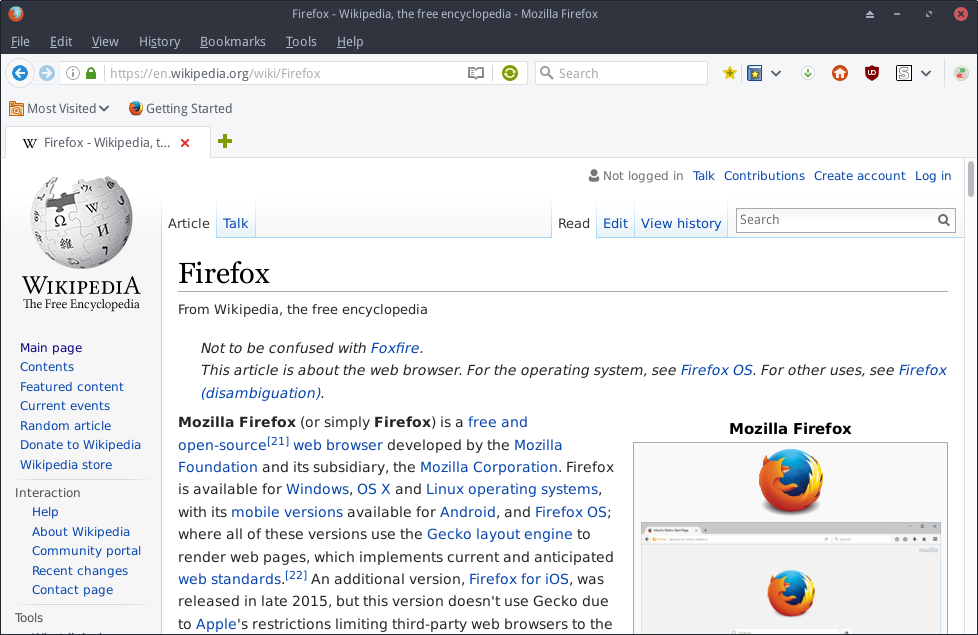This screenshot has width=978, height=635.
Task: Click the Firefox Home button
Action: pos(839,73)
